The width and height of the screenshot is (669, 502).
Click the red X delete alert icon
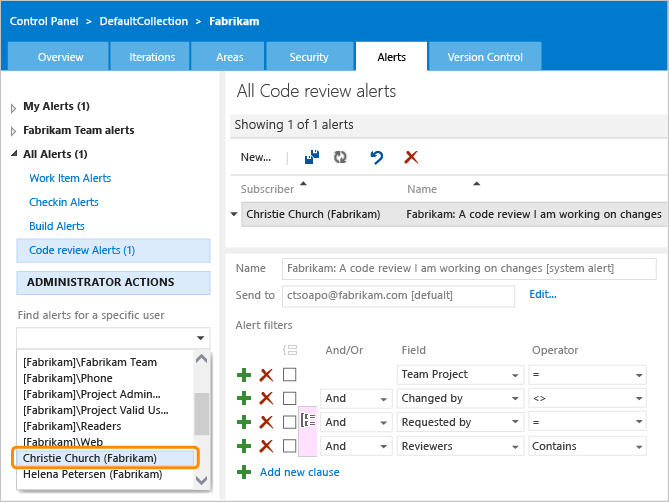pos(410,157)
